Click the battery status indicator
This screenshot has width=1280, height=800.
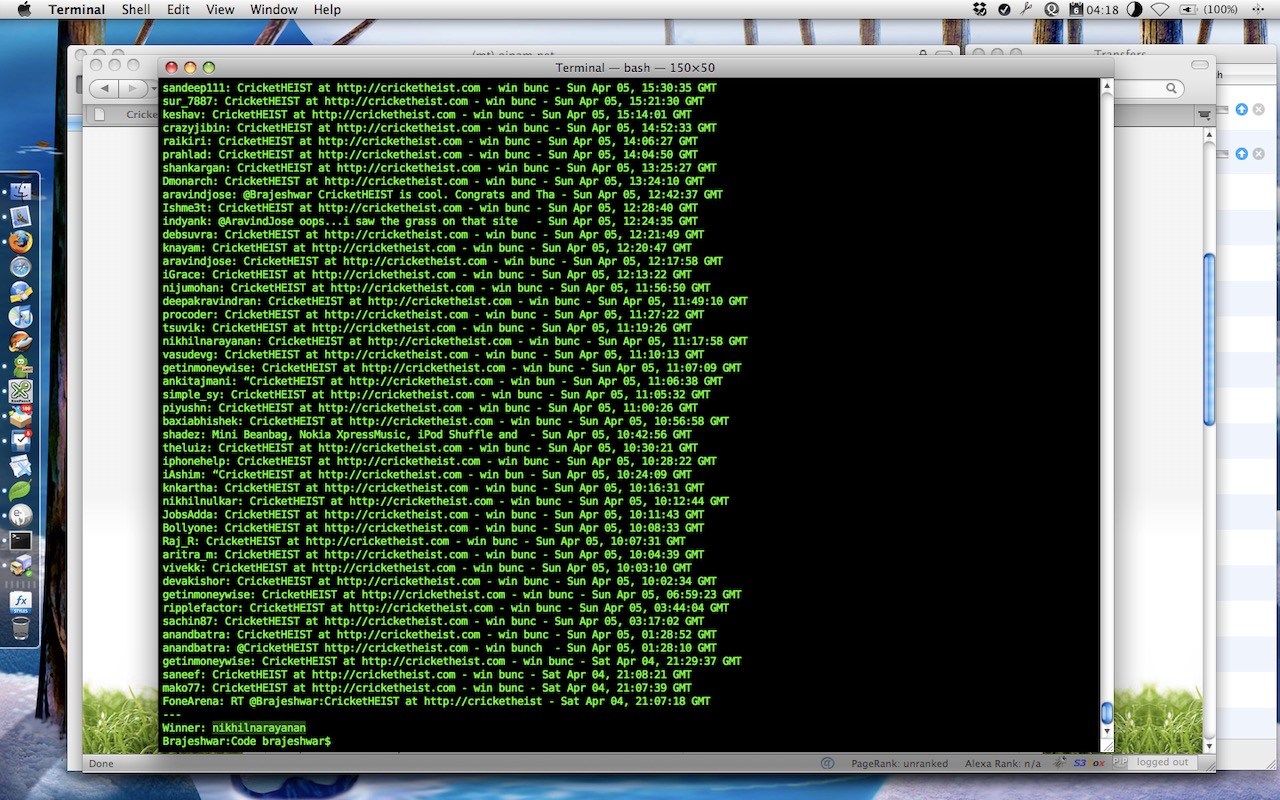(x=1188, y=9)
